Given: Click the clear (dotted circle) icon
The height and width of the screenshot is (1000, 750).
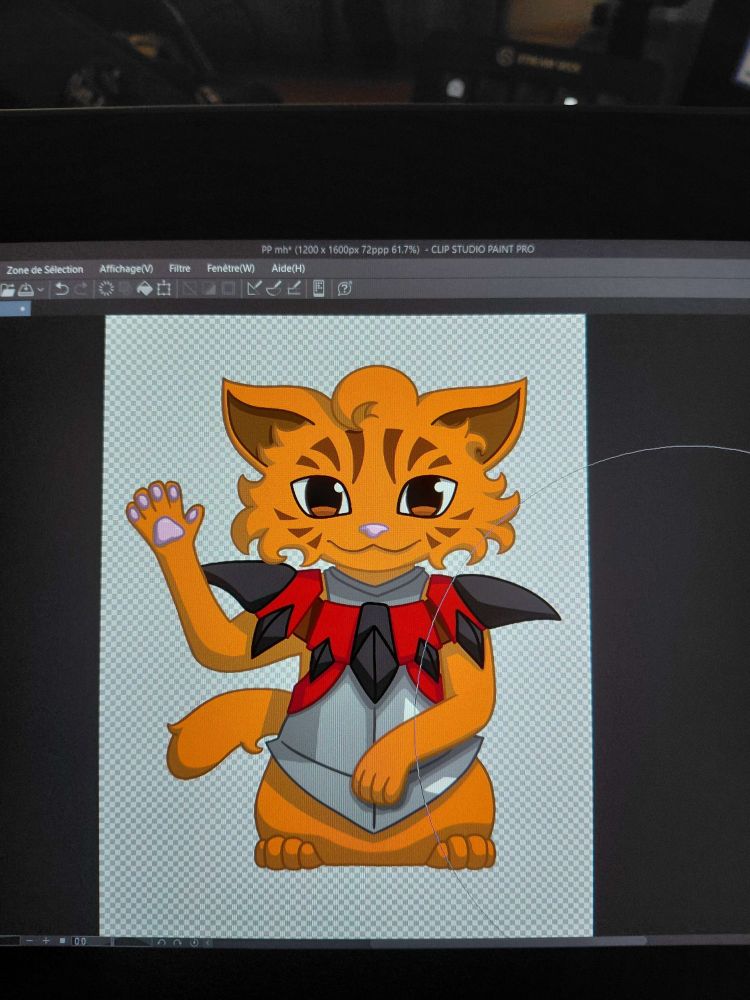Looking at the screenshot, I should pyautogui.click(x=107, y=289).
